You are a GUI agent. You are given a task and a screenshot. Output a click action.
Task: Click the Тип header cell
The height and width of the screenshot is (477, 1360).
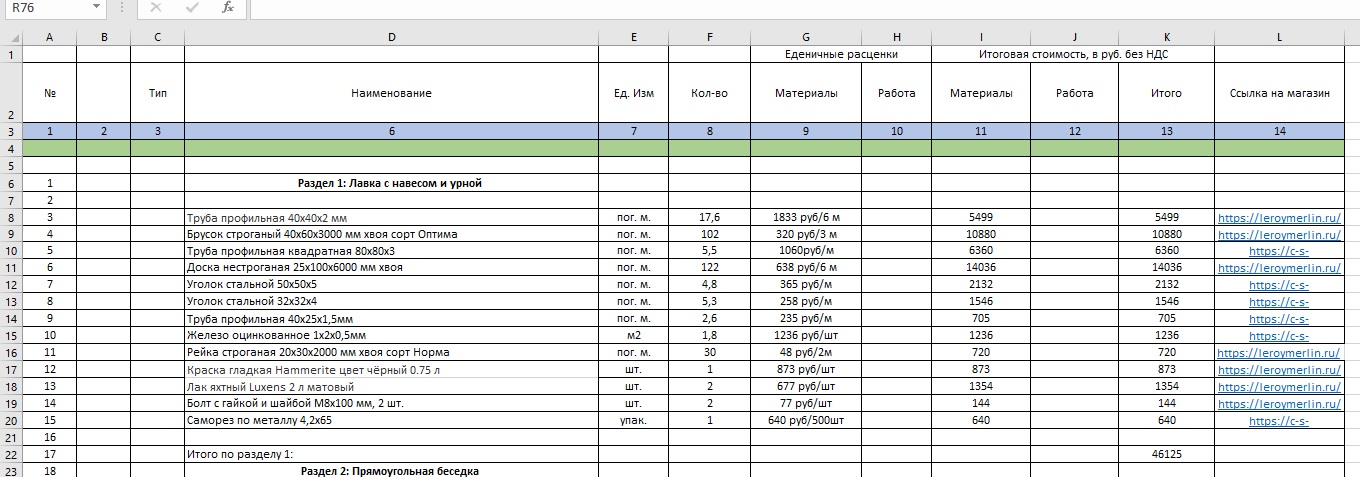tap(157, 93)
